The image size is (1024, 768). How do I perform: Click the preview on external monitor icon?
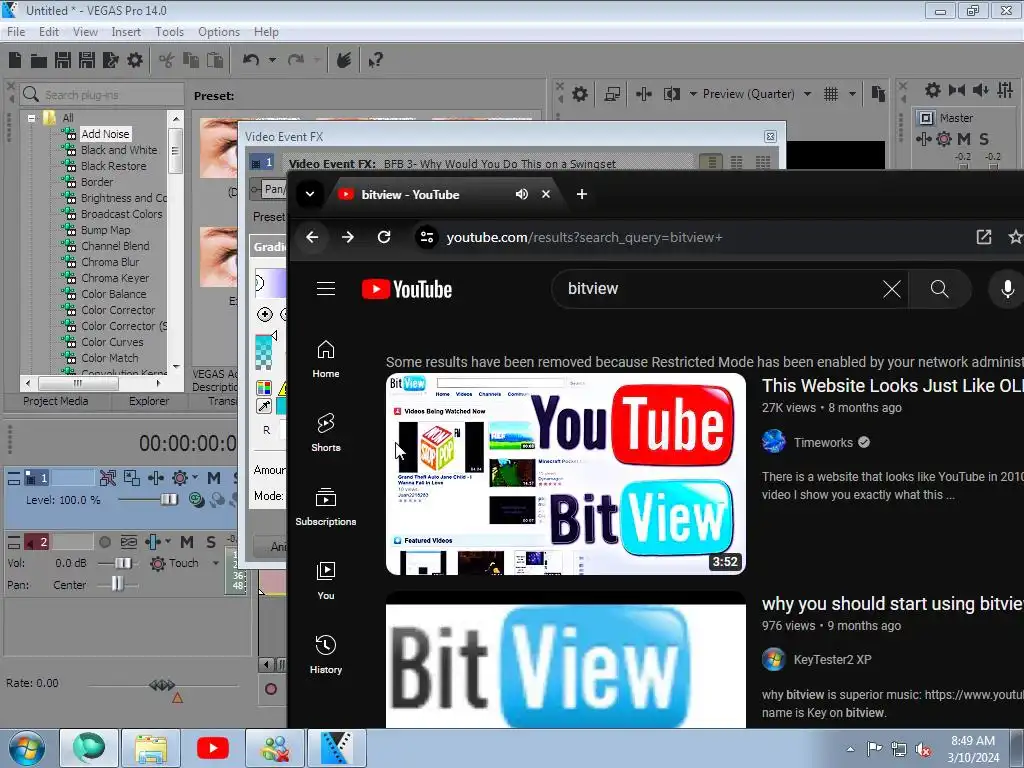[612, 94]
